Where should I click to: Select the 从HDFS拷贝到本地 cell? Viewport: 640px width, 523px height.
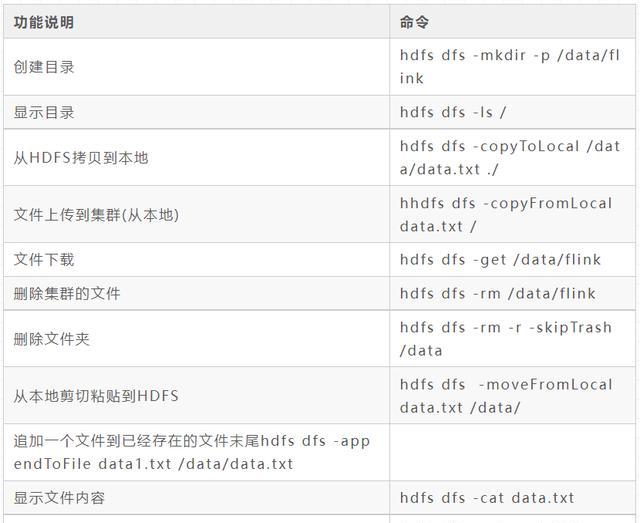[81, 158]
